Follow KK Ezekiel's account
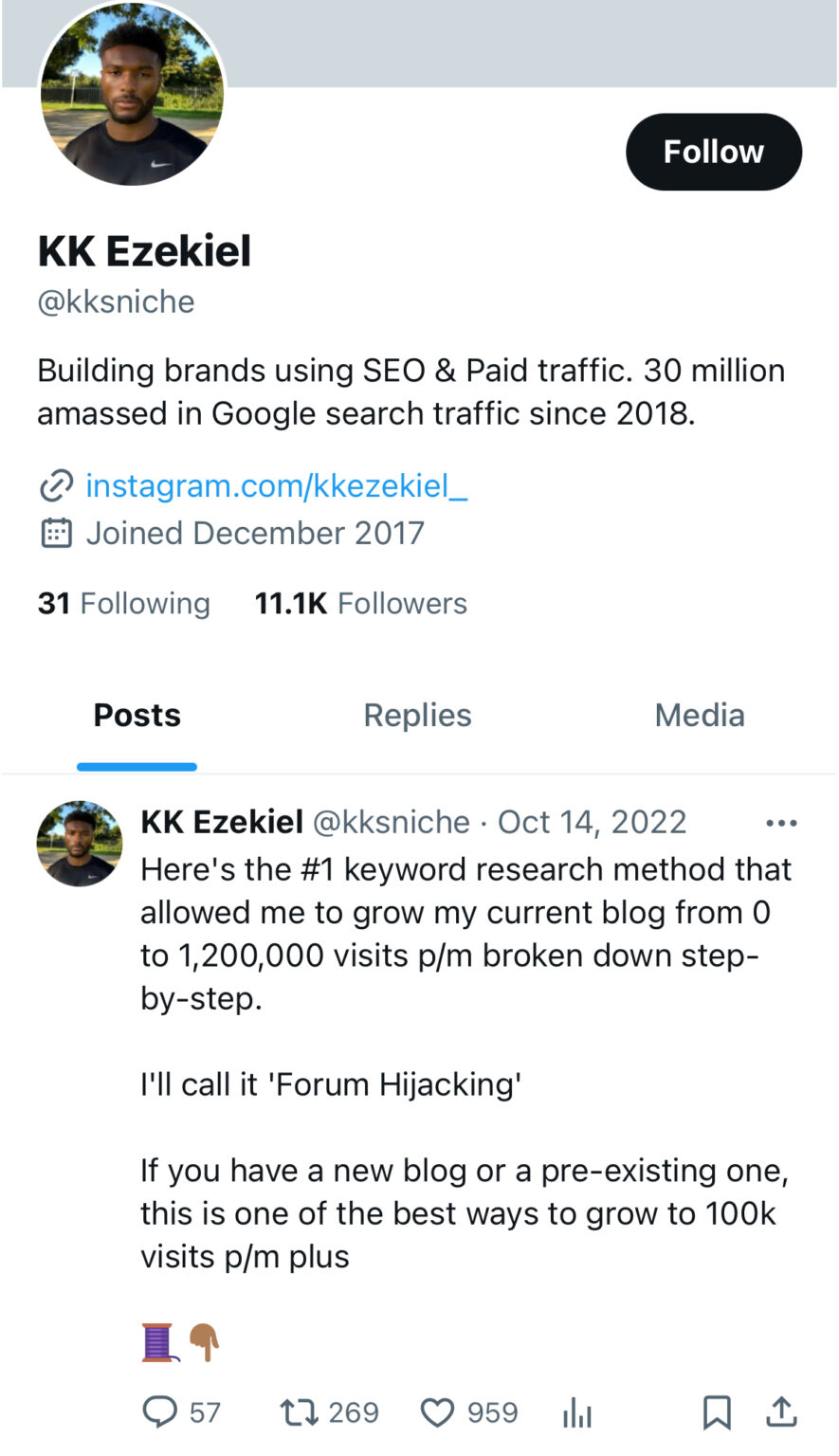The height and width of the screenshot is (1456, 839). 713,152
